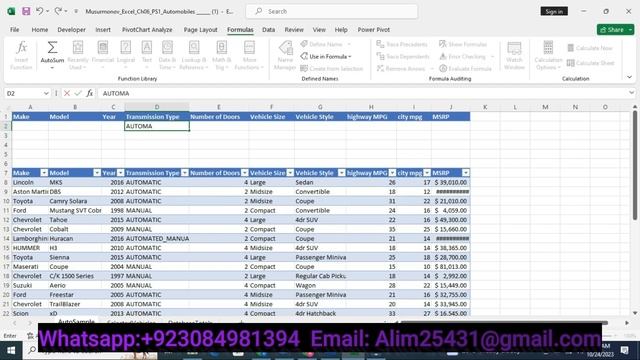Viewport: 640px width, 360px height.
Task: Open the Logical functions list
Action: click(126, 55)
